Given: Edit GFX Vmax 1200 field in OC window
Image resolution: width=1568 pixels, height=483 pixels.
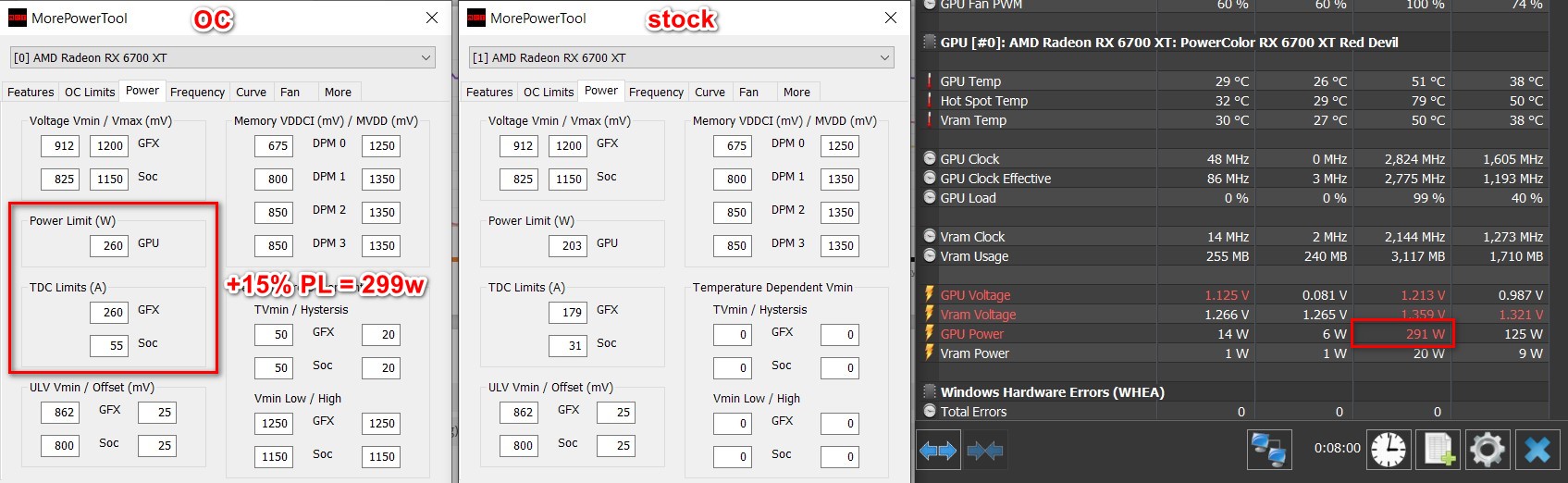Looking at the screenshot, I should pos(109,145).
